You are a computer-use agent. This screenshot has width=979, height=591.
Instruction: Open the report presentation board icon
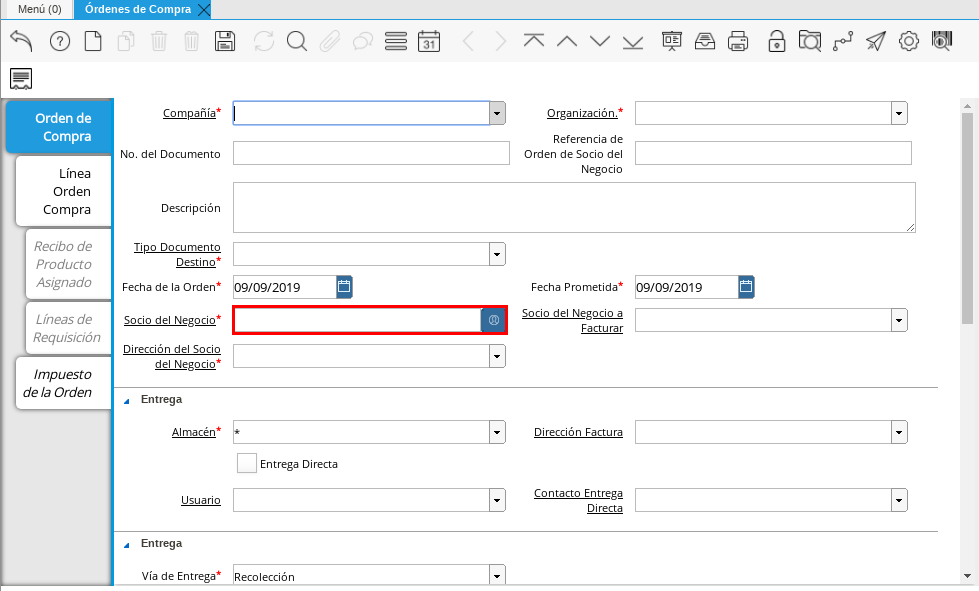pos(672,42)
